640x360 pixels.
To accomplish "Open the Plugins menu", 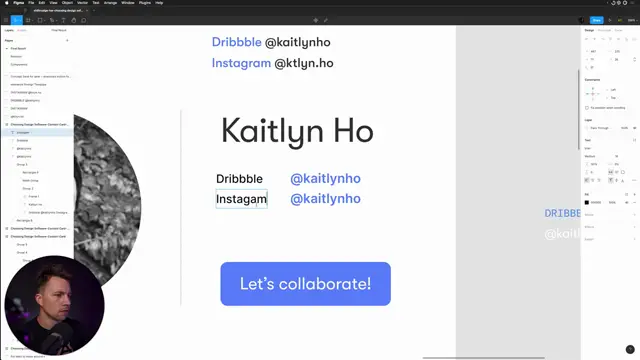I will [144, 2].
